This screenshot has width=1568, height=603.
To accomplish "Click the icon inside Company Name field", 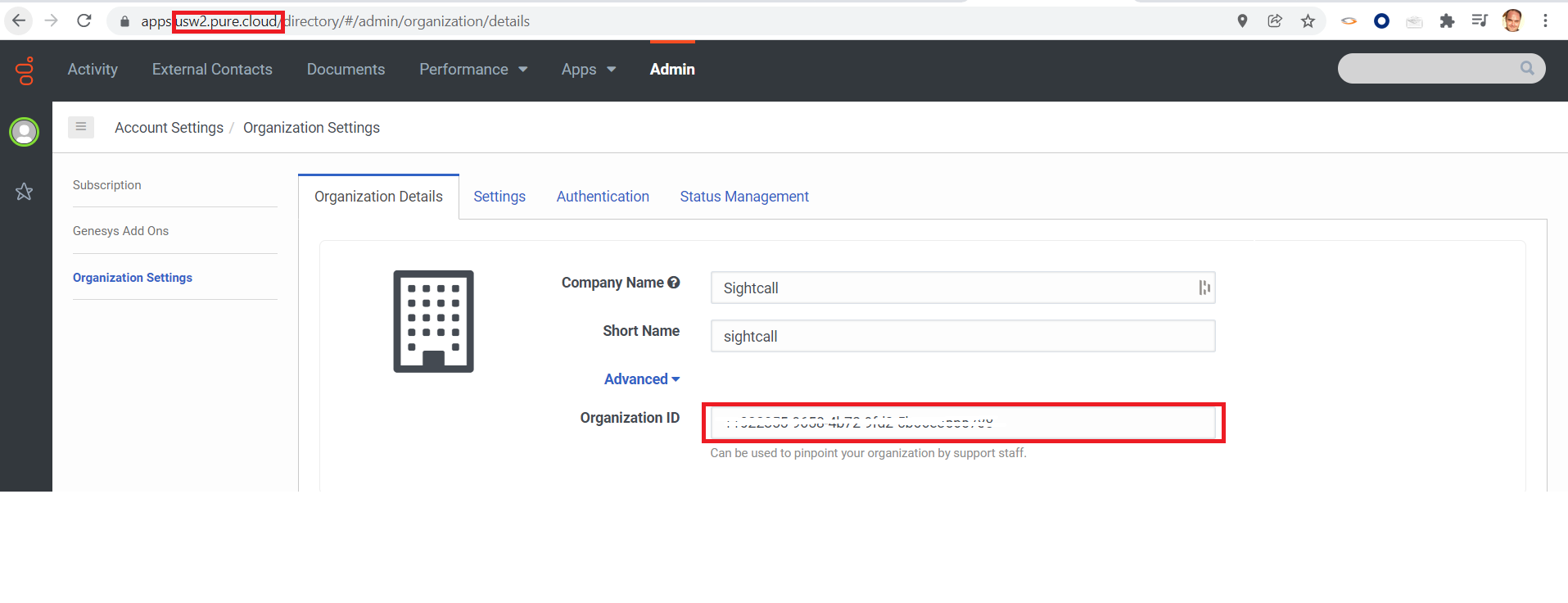I will 1204,288.
